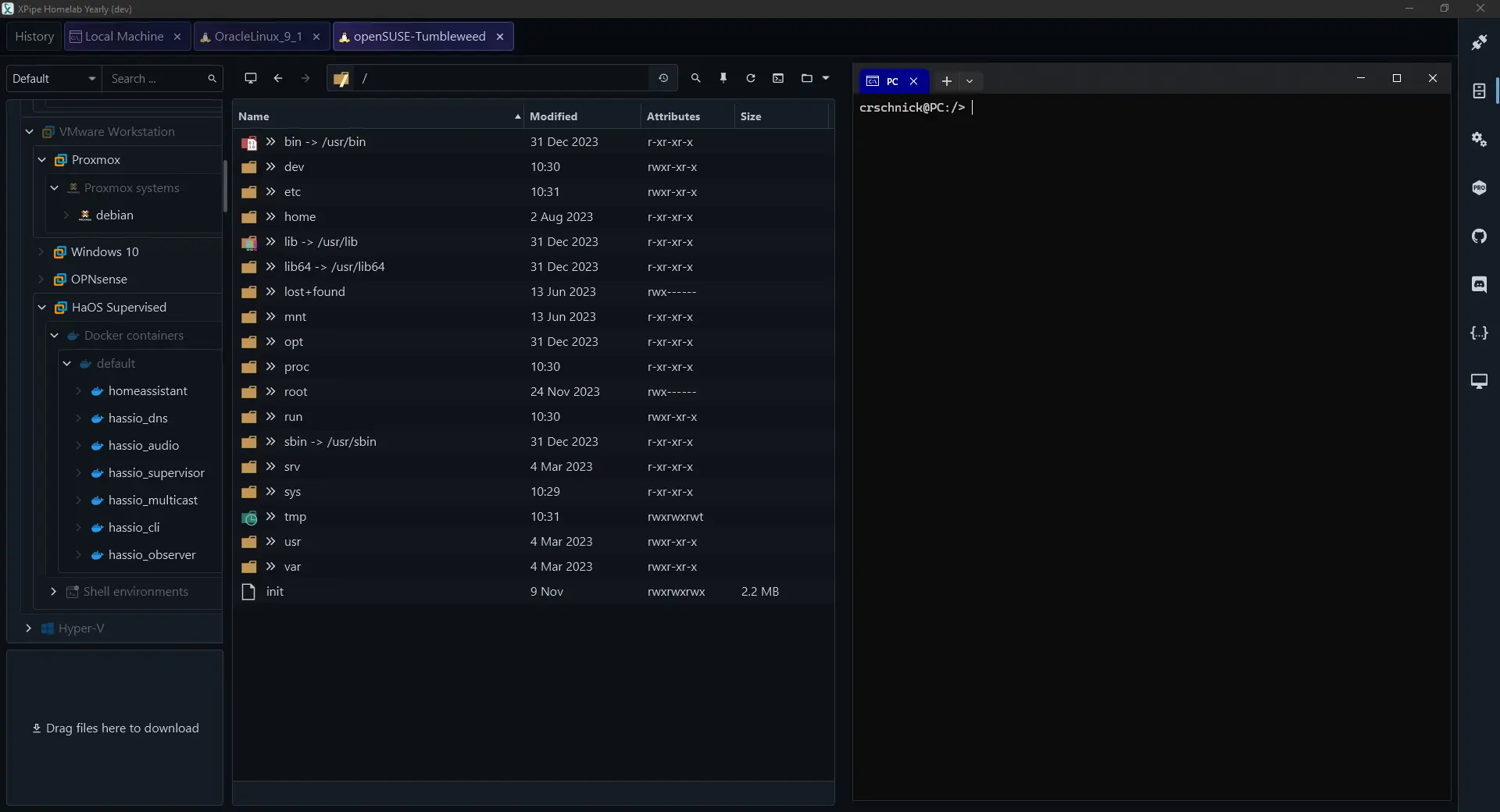This screenshot has height=812, width=1500.
Task: Click the monitor overview icon in toolbar
Action: [x=251, y=78]
